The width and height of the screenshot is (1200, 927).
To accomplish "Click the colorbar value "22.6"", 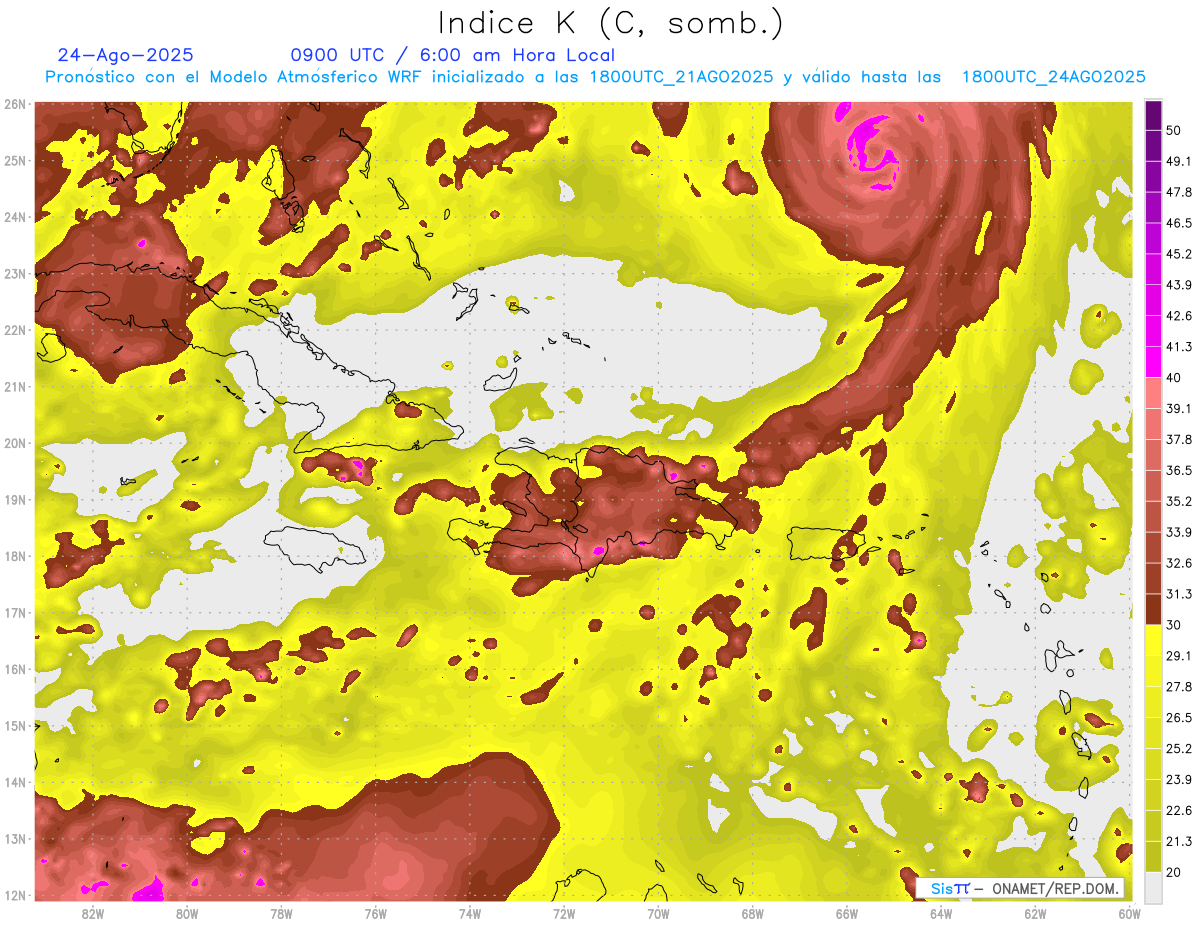I will (x=1178, y=811).
